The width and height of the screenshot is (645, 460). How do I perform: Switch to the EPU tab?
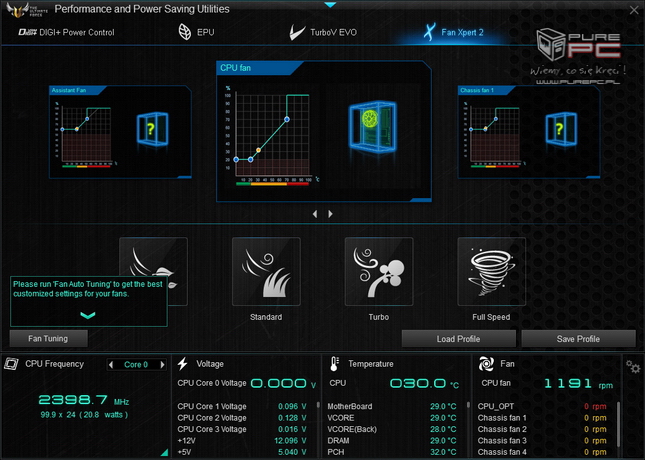coord(197,32)
